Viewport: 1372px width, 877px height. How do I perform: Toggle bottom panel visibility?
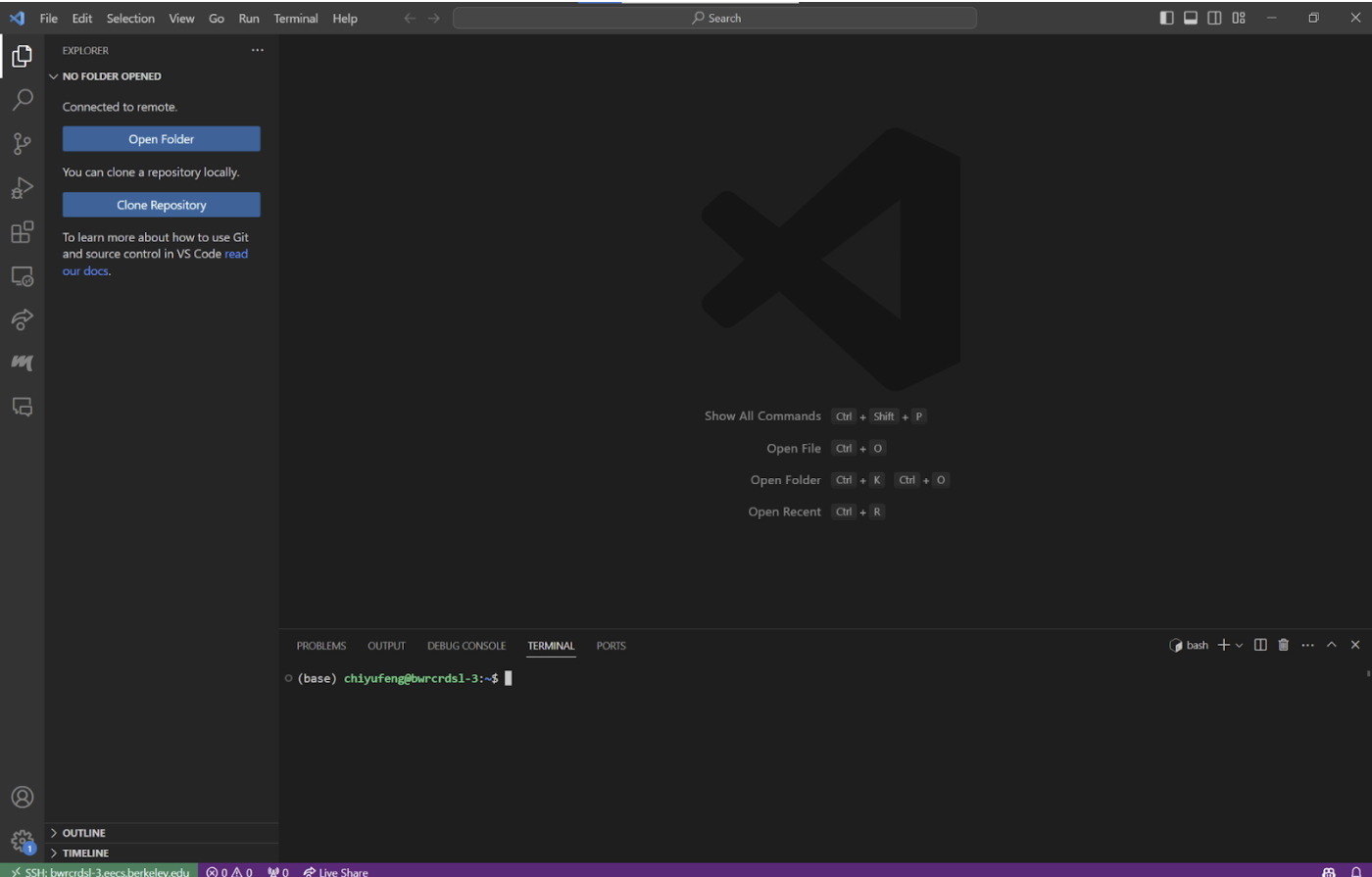1191,18
